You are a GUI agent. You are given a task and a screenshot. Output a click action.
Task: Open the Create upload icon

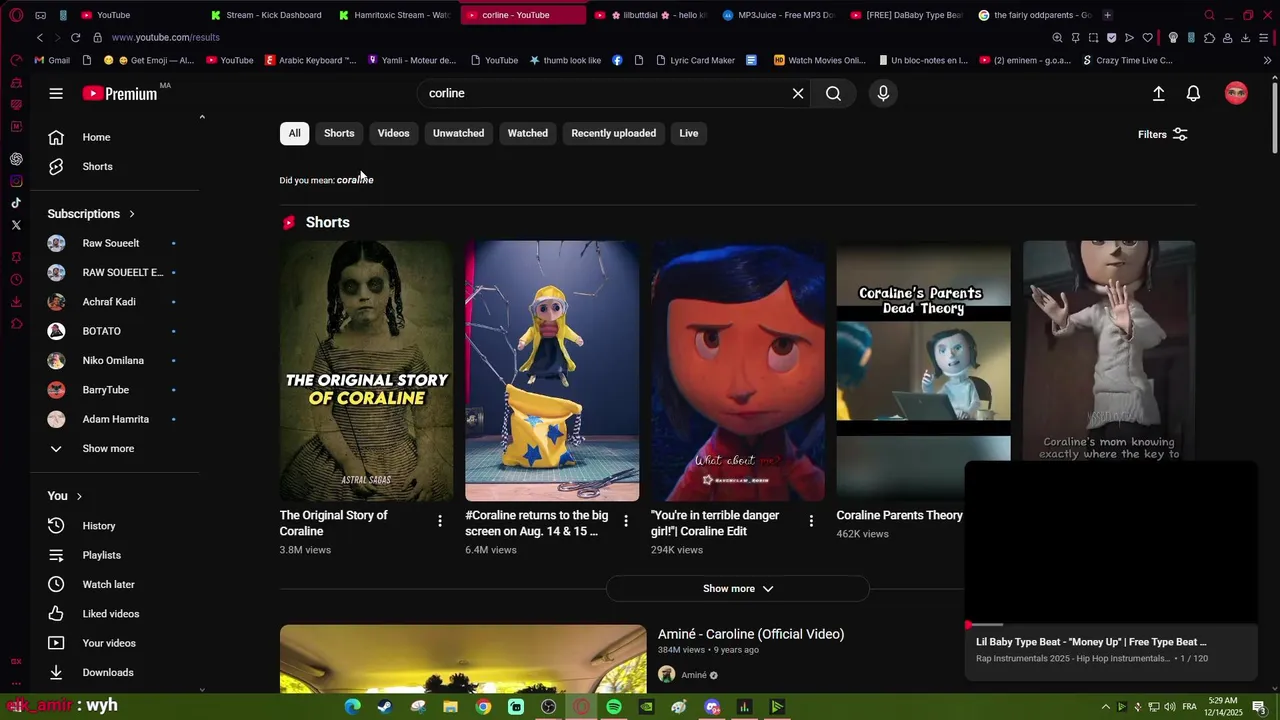point(1158,93)
